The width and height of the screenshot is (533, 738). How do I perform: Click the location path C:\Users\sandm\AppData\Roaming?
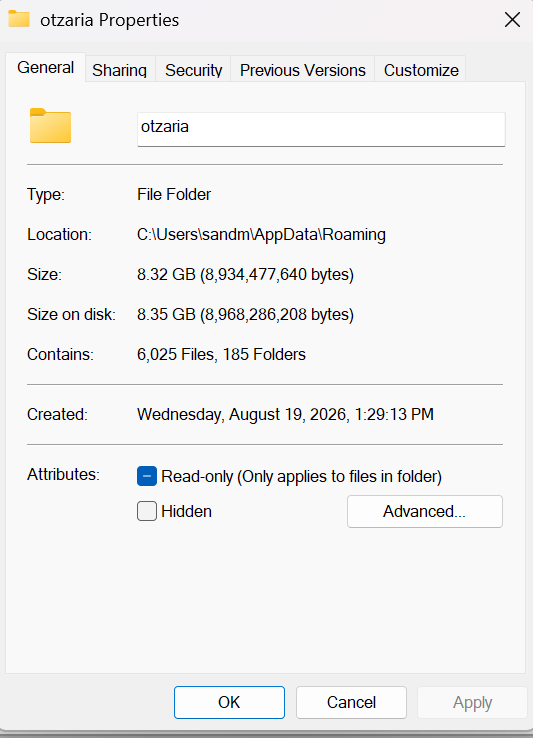[261, 234]
